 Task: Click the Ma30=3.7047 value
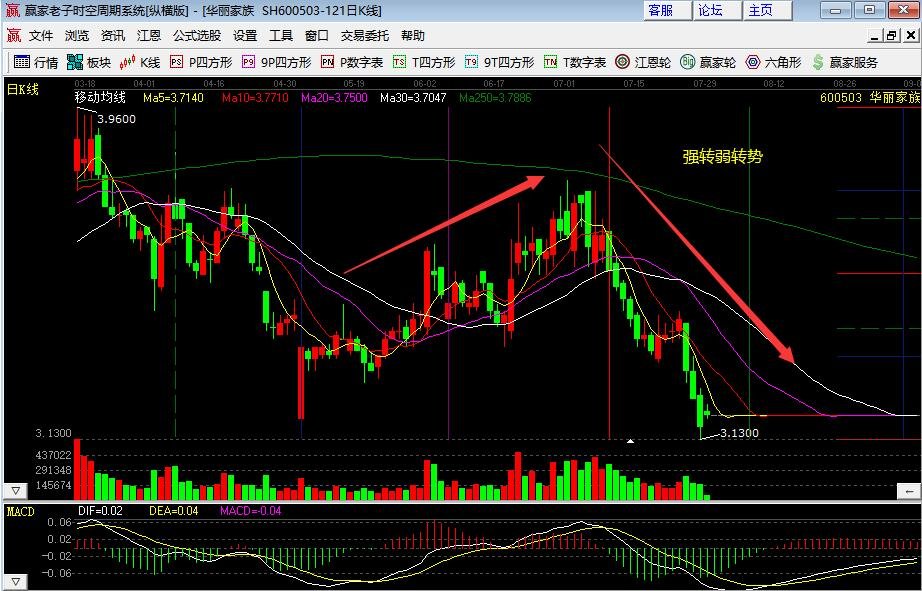tap(413, 98)
